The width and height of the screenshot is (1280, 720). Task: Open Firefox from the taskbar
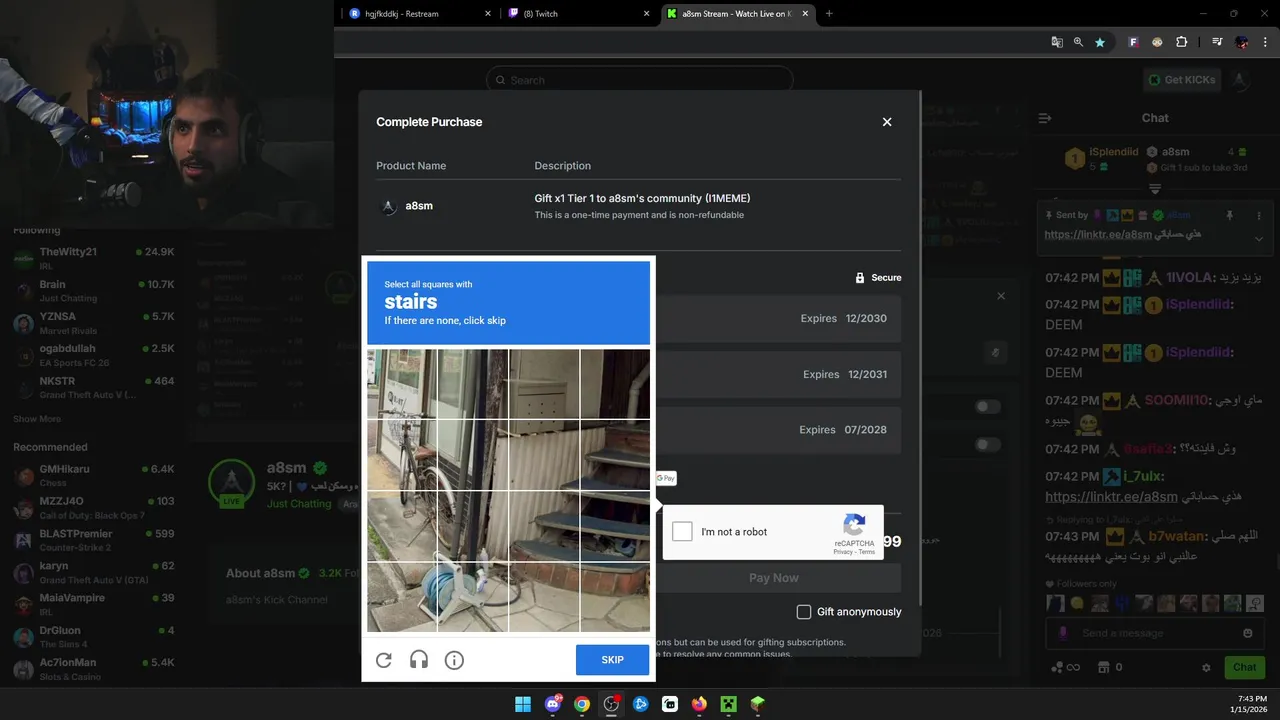pyautogui.click(x=699, y=704)
